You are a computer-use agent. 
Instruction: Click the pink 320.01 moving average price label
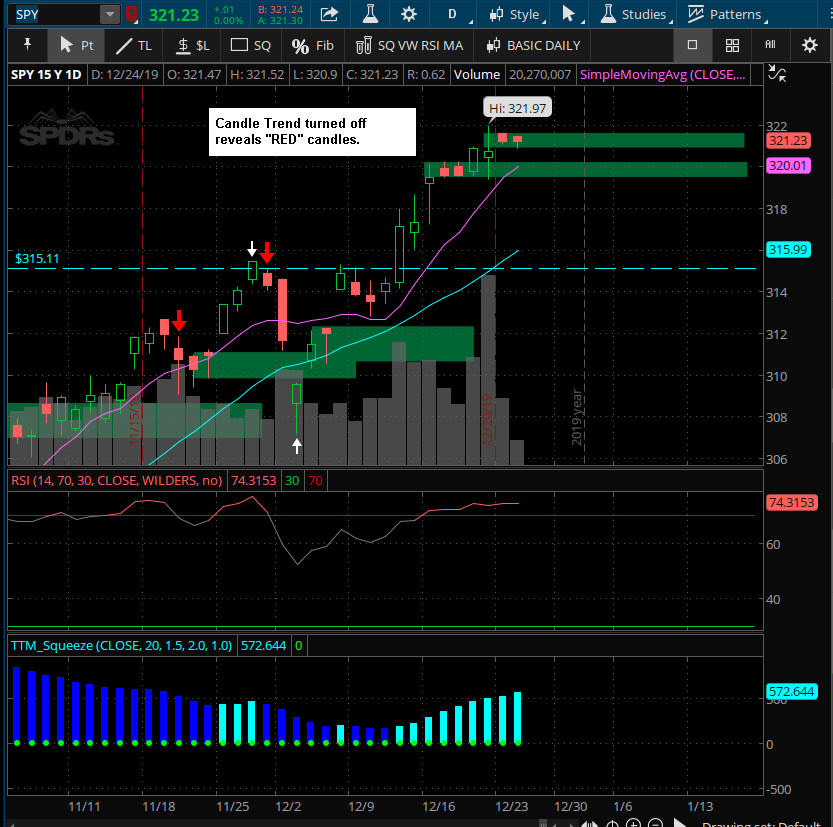tap(787, 166)
